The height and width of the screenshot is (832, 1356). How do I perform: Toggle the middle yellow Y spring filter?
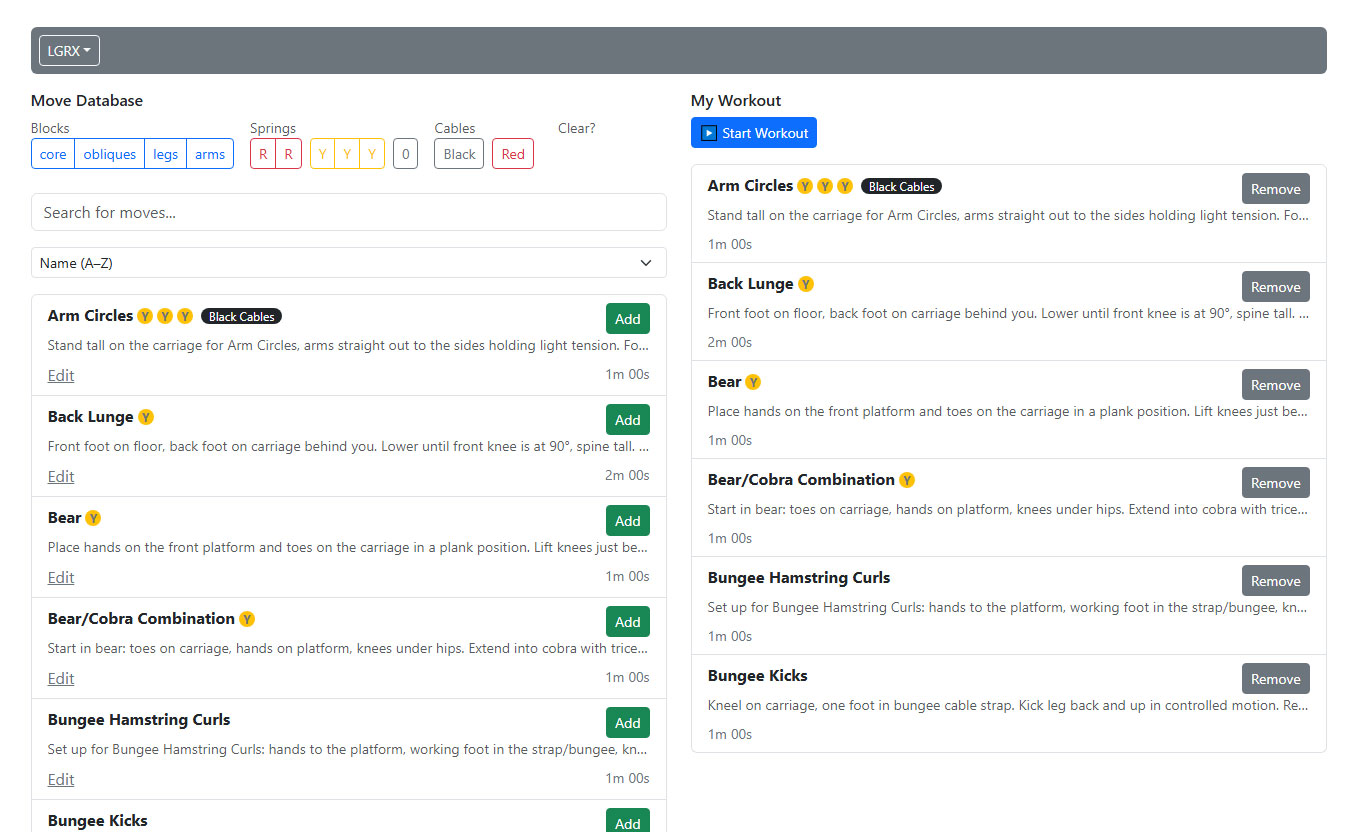point(347,154)
